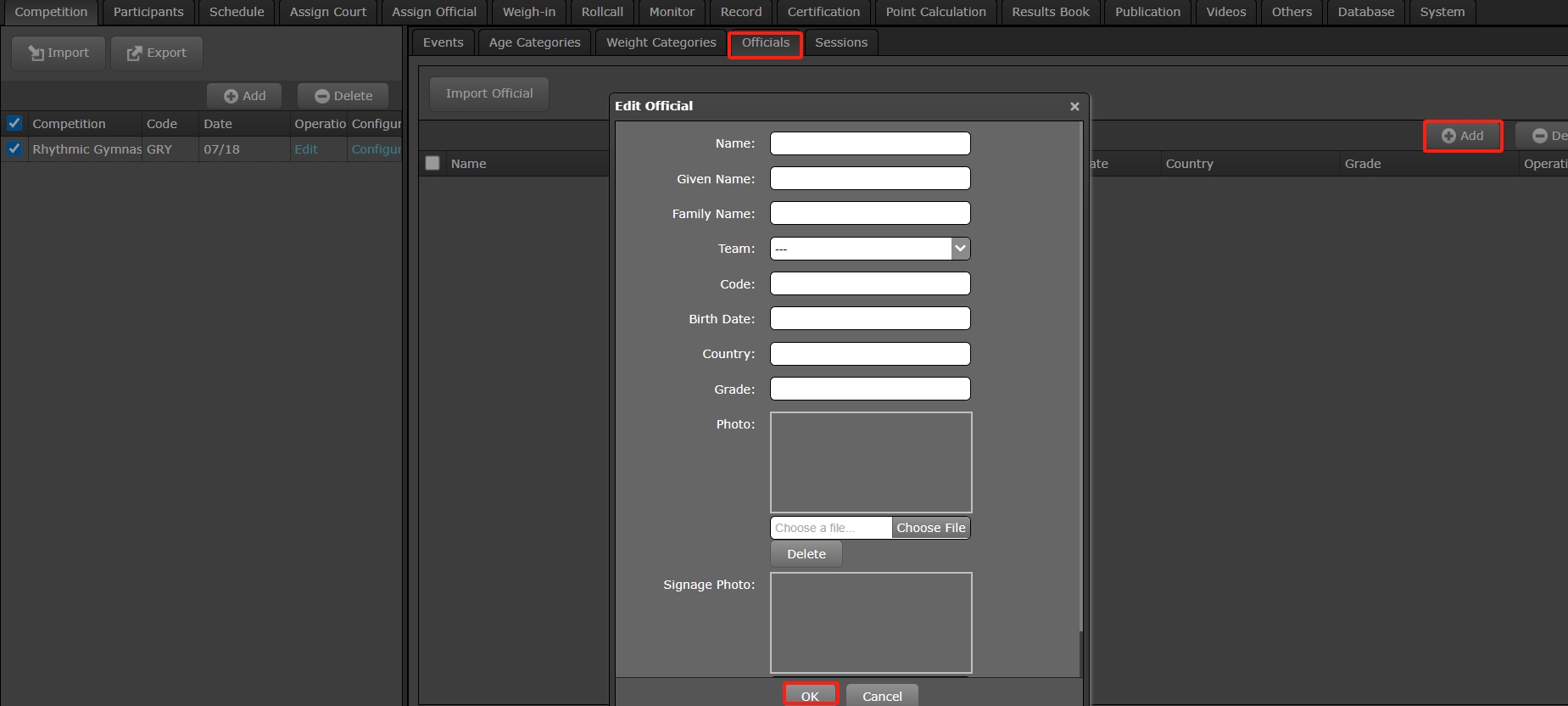Click Choose File for the photo
Viewport: 1568px width, 706px height.
[x=930, y=528]
